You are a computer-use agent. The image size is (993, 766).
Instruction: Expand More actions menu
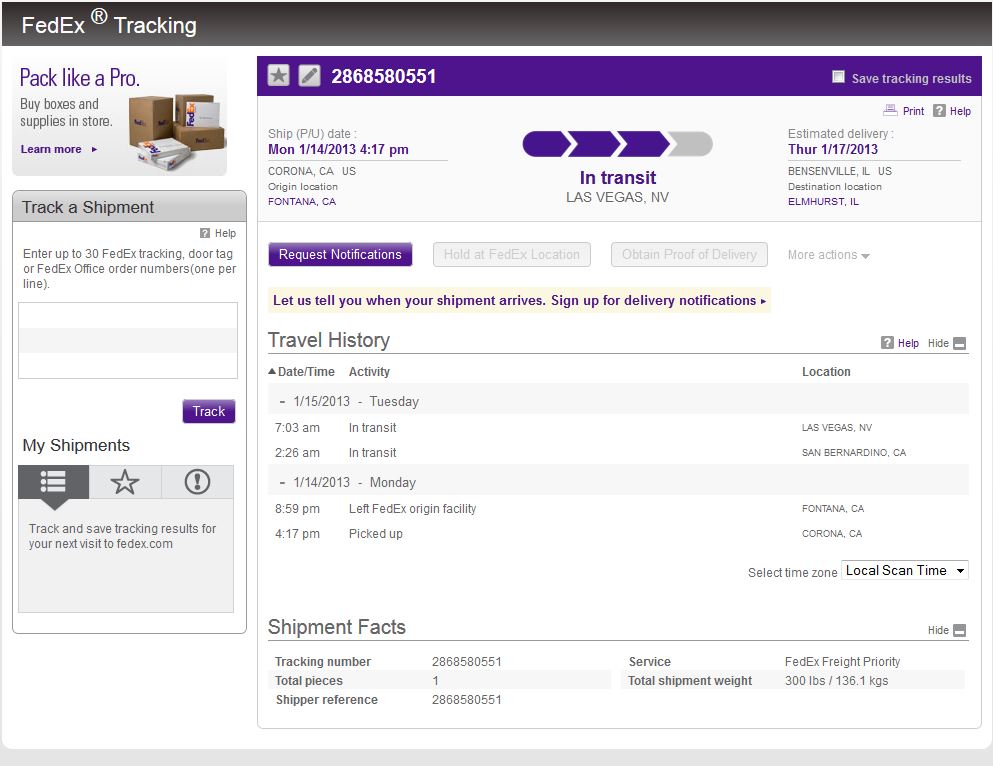tap(828, 254)
